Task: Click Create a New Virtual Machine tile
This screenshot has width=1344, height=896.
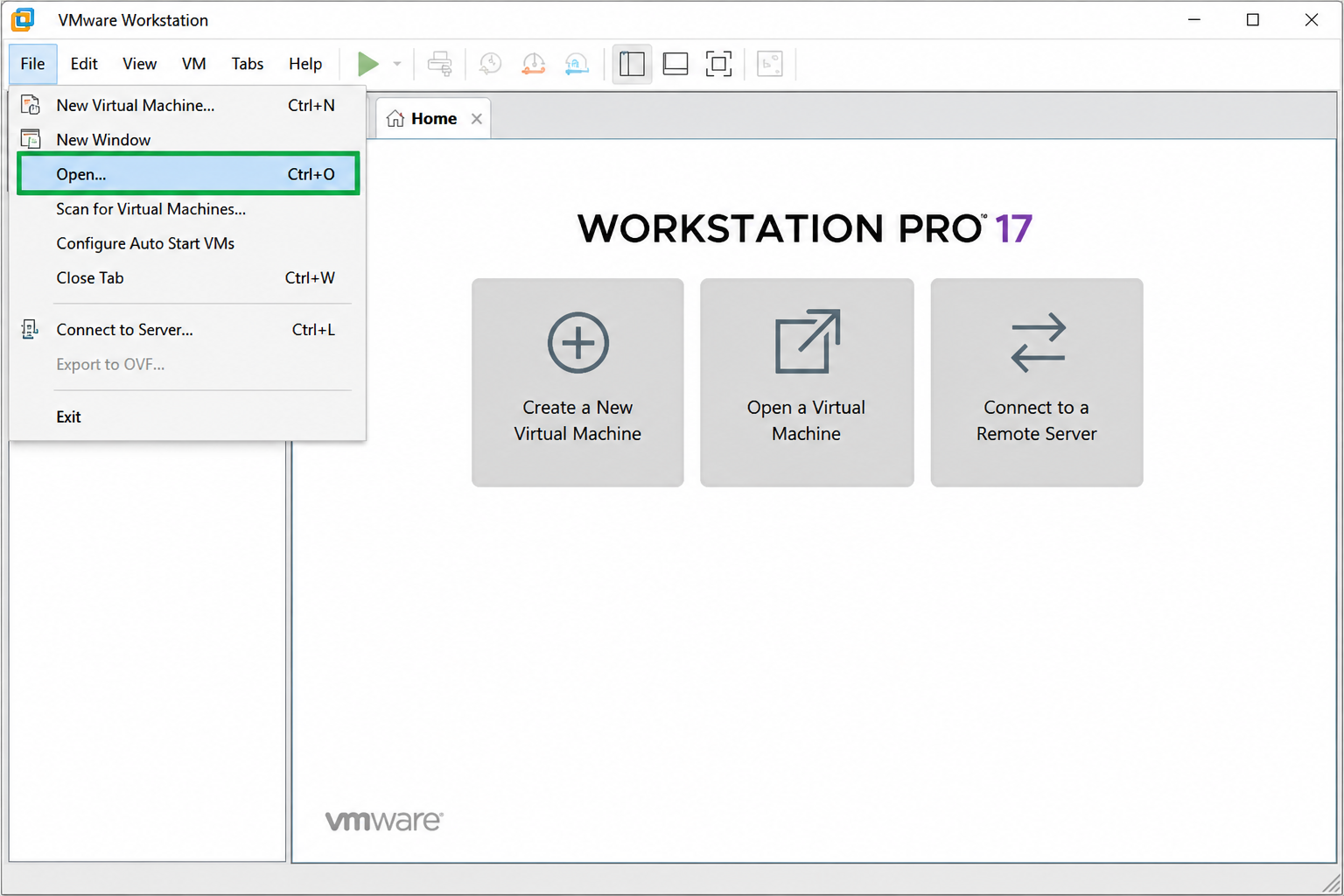Action: point(577,382)
